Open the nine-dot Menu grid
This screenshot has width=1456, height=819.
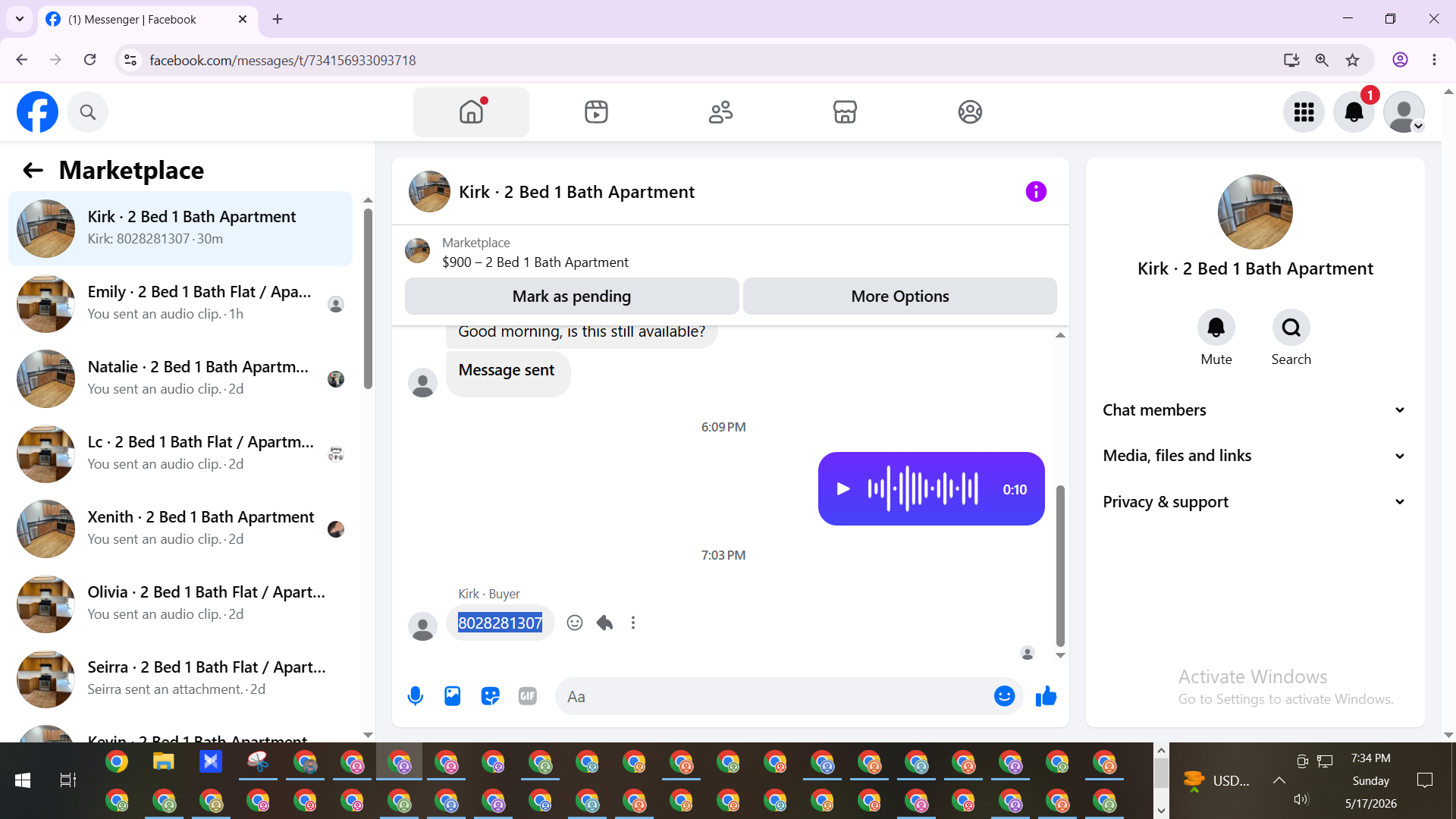point(1304,112)
